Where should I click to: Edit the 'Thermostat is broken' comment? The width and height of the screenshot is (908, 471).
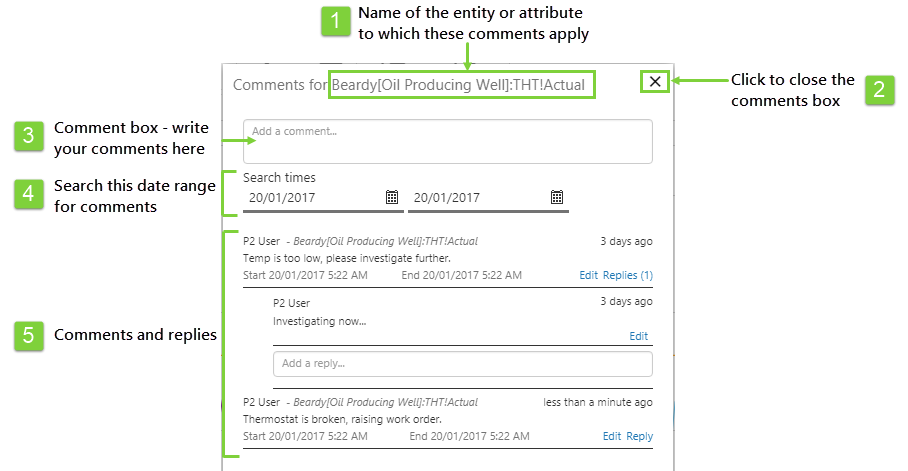612,436
